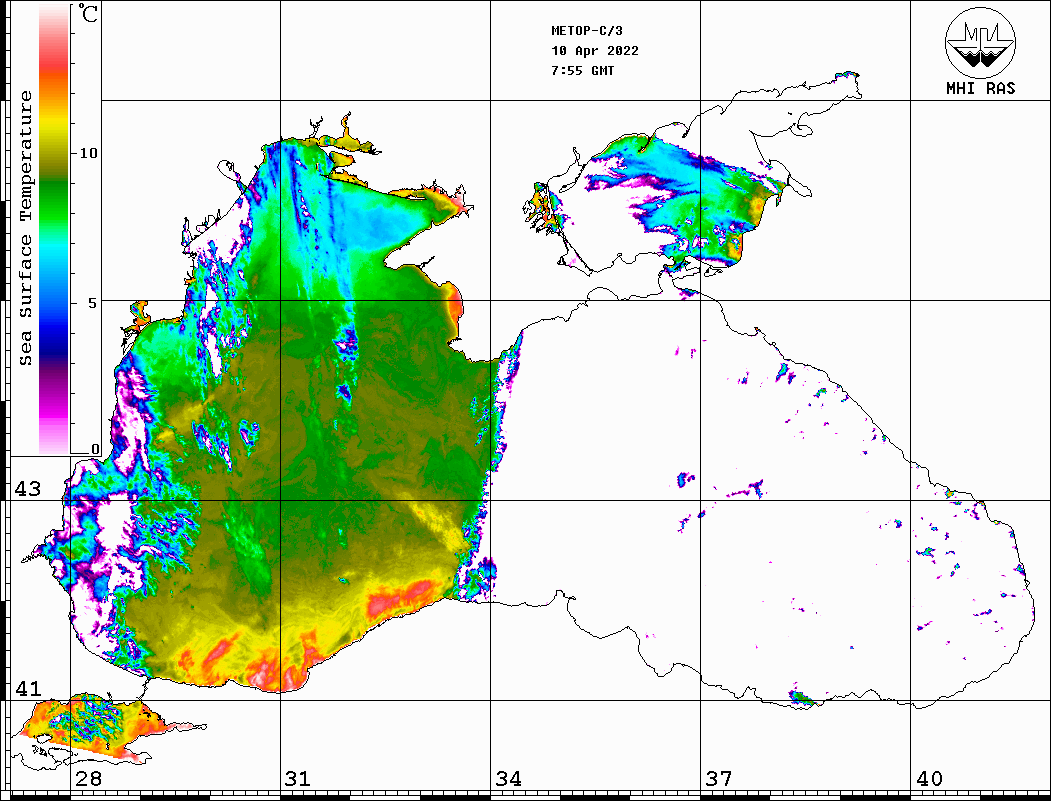Click the MHI RAS label text
Viewport: 1051px width, 801px height.
coord(981,88)
